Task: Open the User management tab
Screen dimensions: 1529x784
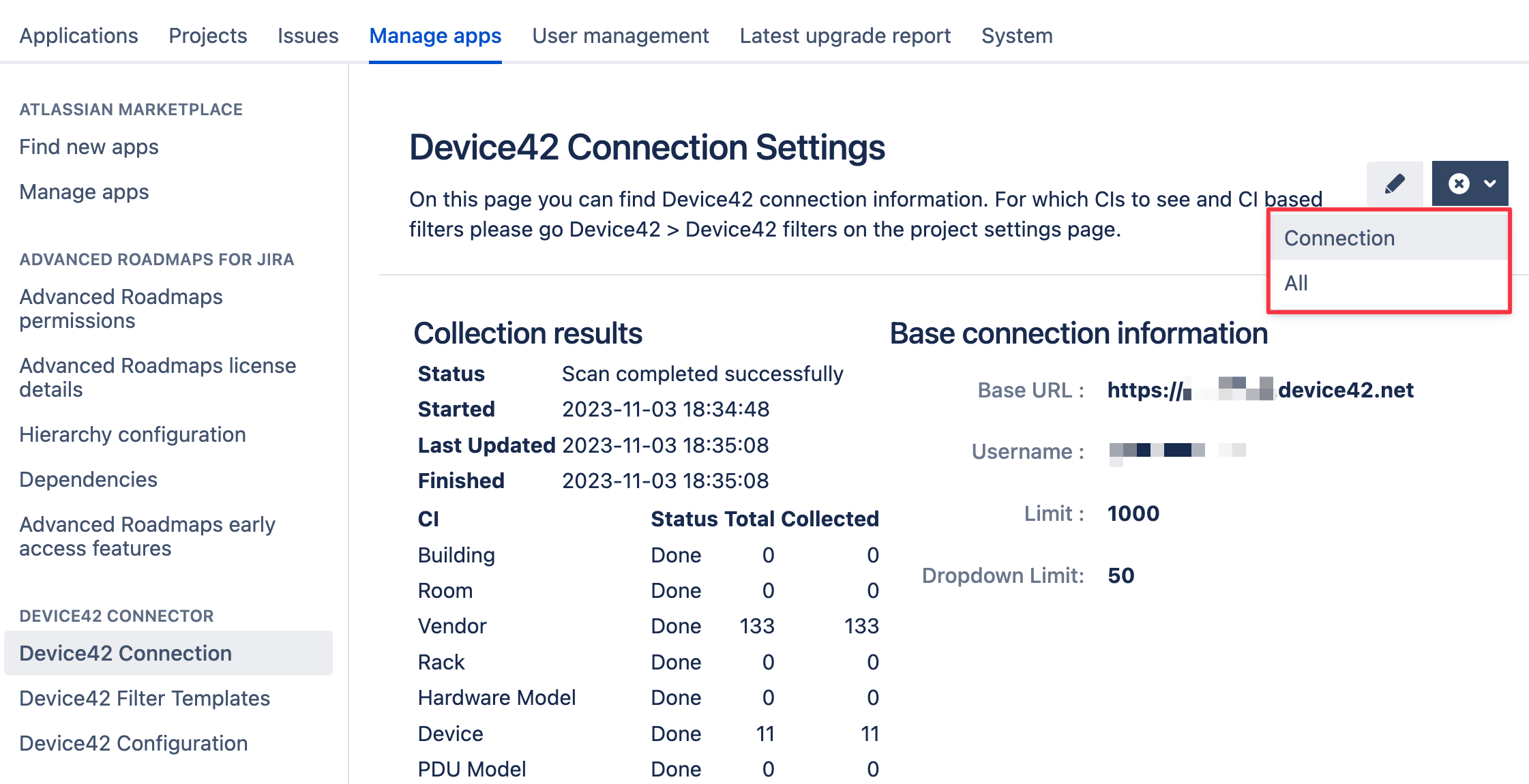Action: pyautogui.click(x=620, y=35)
